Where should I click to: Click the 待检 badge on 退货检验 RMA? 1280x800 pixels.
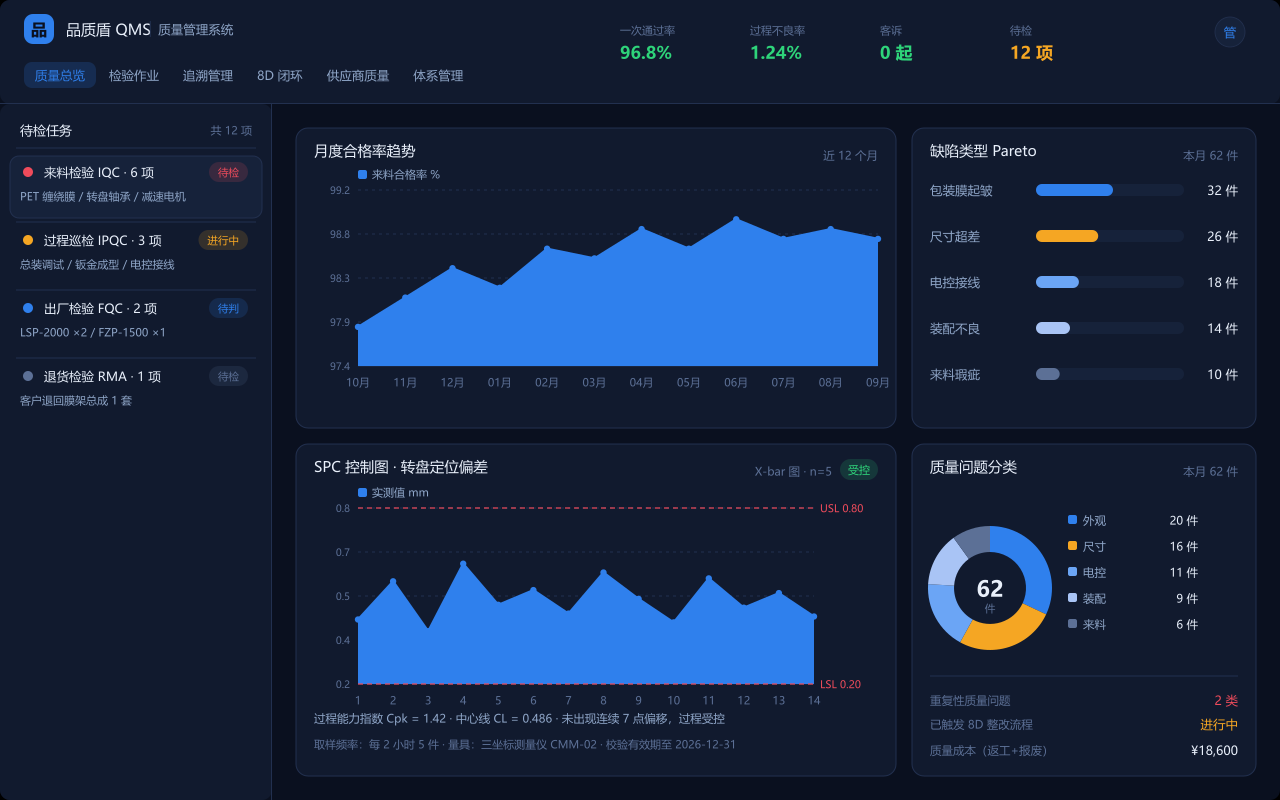click(x=228, y=376)
